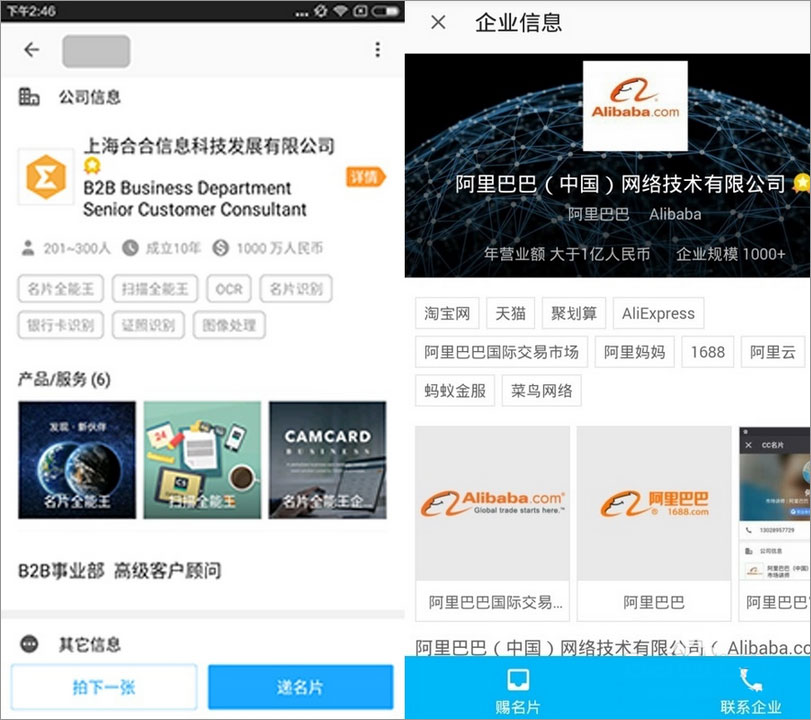This screenshot has width=811, height=720.
Task: Select the 名片全能王 tag
Action: [x=61, y=289]
